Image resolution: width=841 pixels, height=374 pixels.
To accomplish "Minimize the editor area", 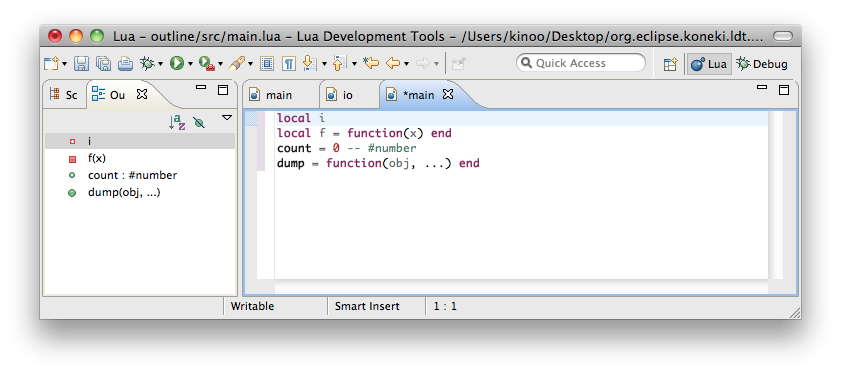I will 762,87.
